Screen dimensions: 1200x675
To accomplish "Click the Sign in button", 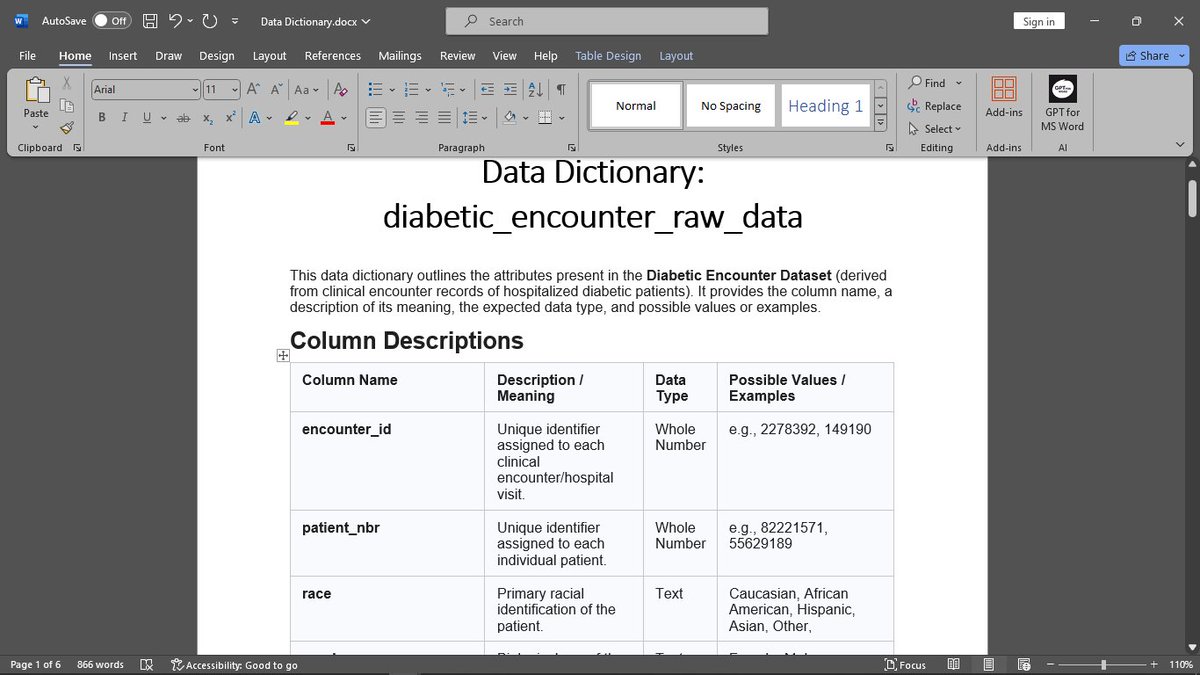I will tap(1039, 21).
